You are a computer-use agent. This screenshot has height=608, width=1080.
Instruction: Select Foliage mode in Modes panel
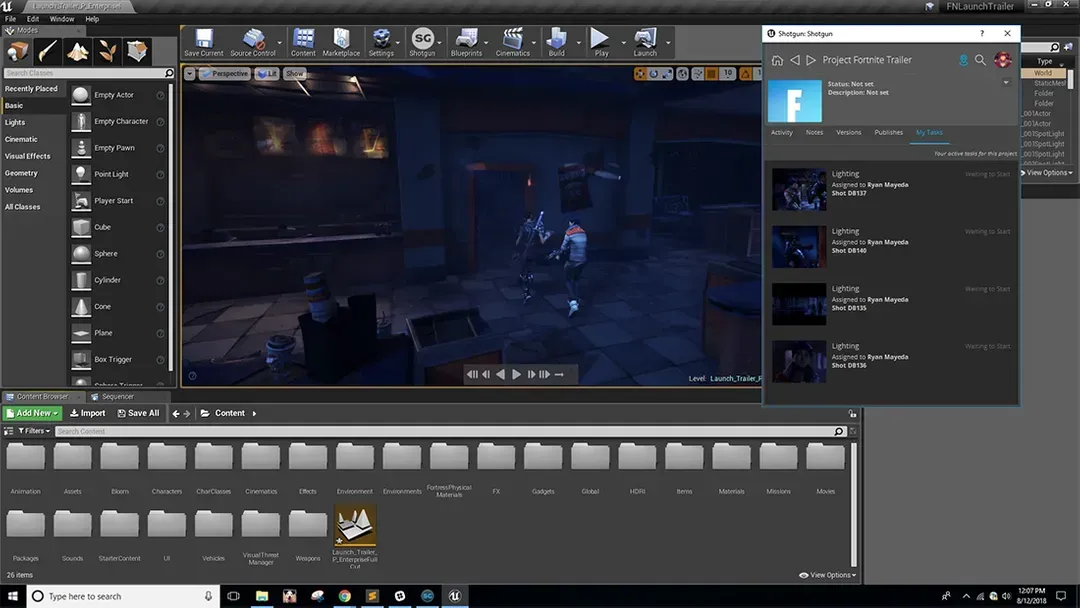pos(108,51)
